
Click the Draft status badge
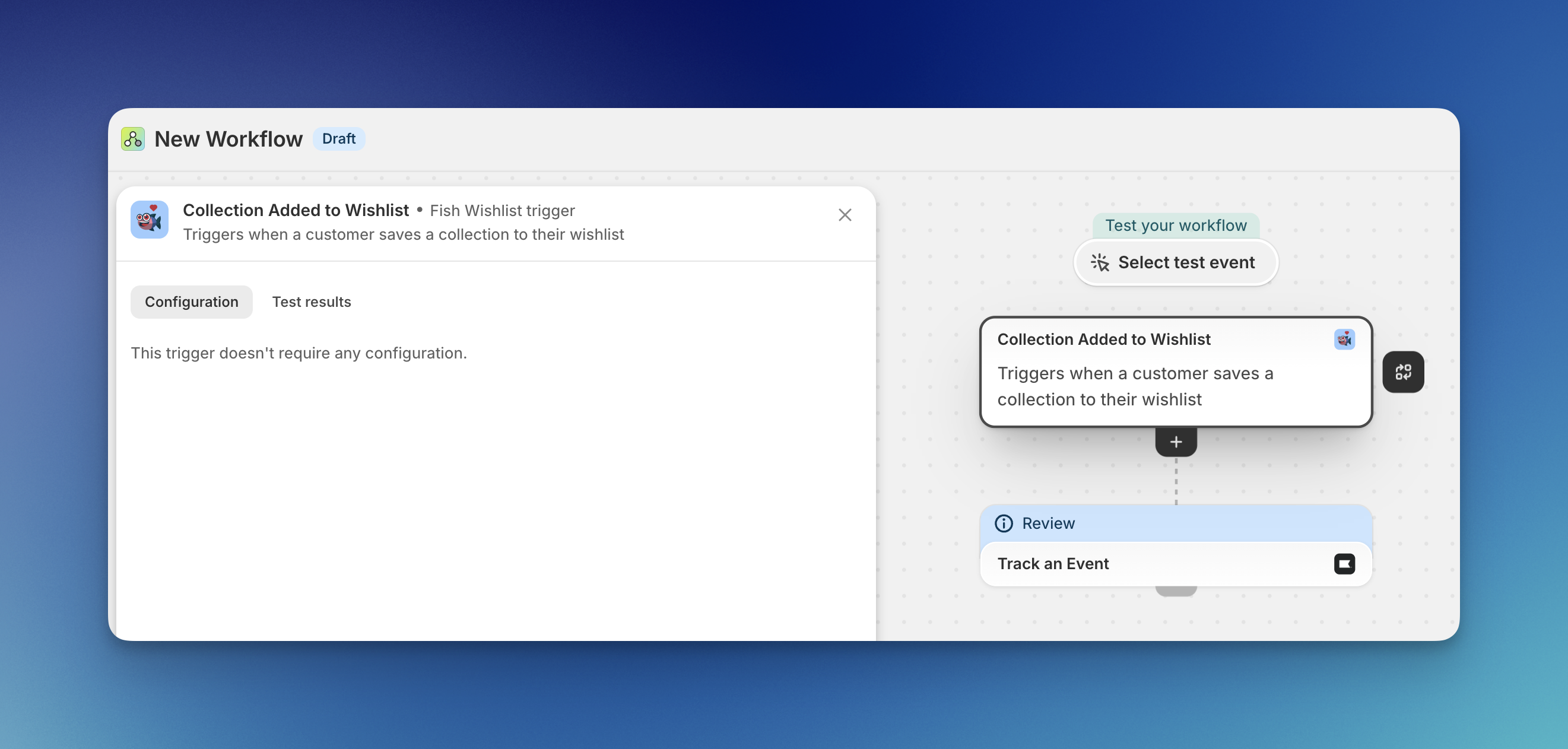339,139
